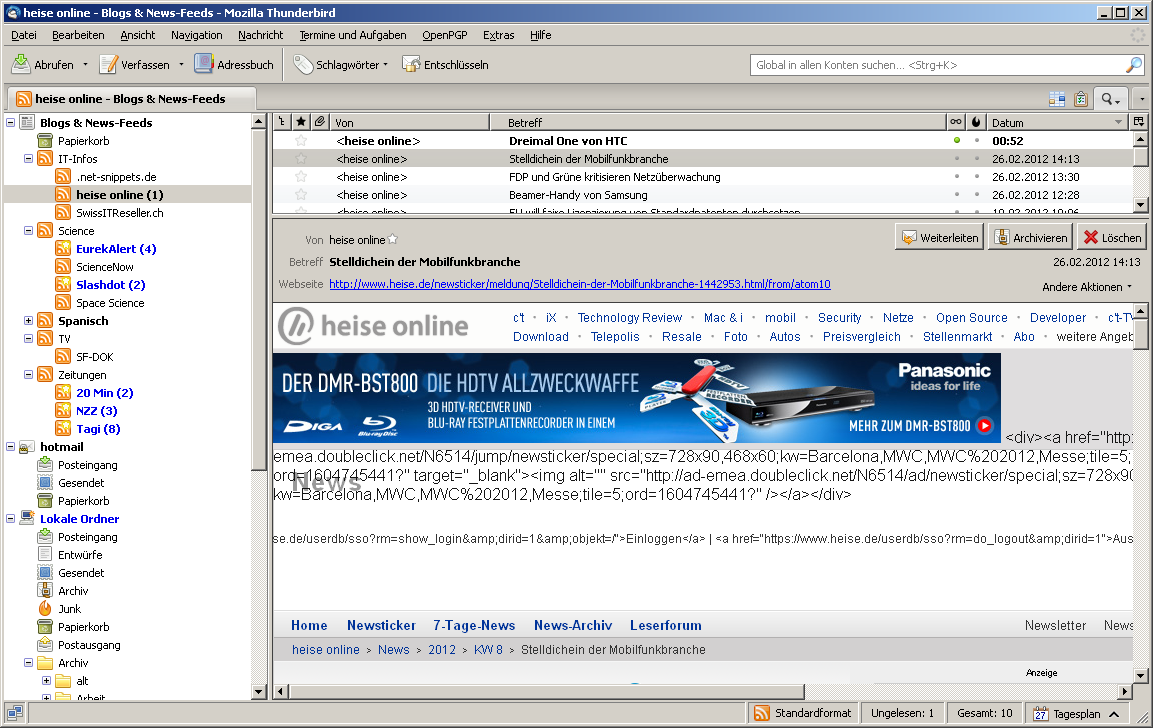
Task: Collapse the hotmail account
Action: pos(10,447)
